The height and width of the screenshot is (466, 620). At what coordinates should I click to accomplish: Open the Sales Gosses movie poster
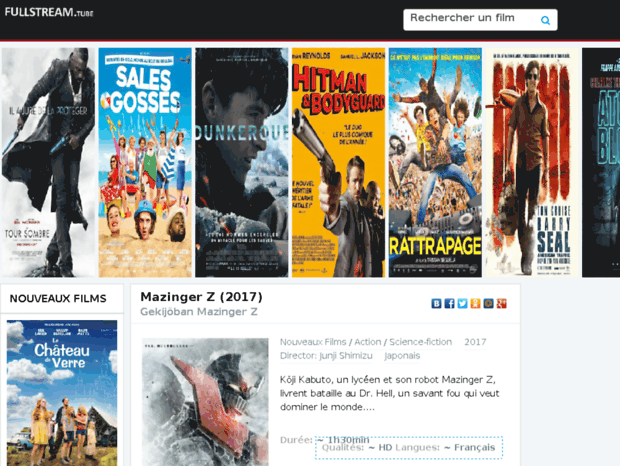pyautogui.click(x=145, y=162)
